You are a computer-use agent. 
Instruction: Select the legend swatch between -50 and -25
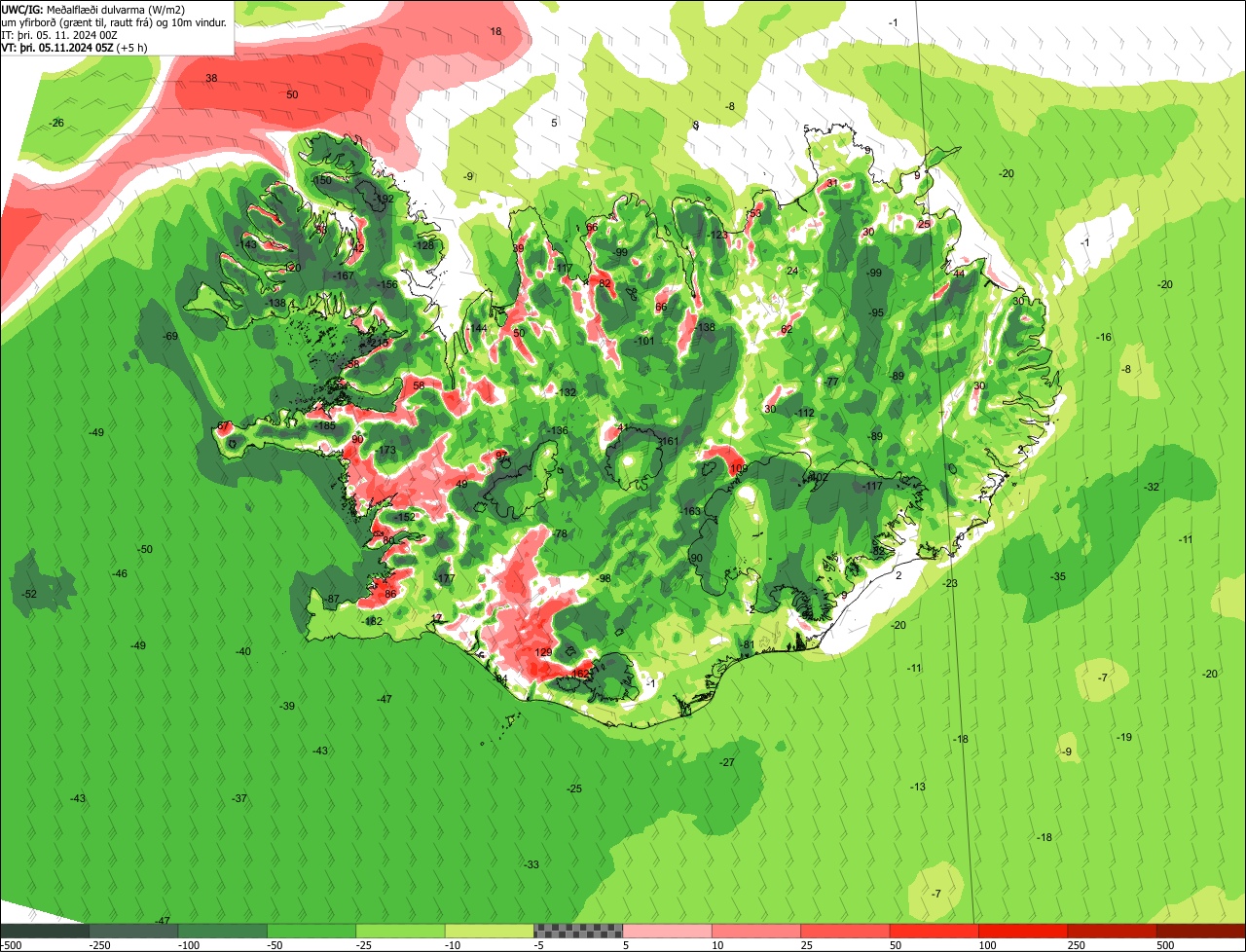click(311, 931)
